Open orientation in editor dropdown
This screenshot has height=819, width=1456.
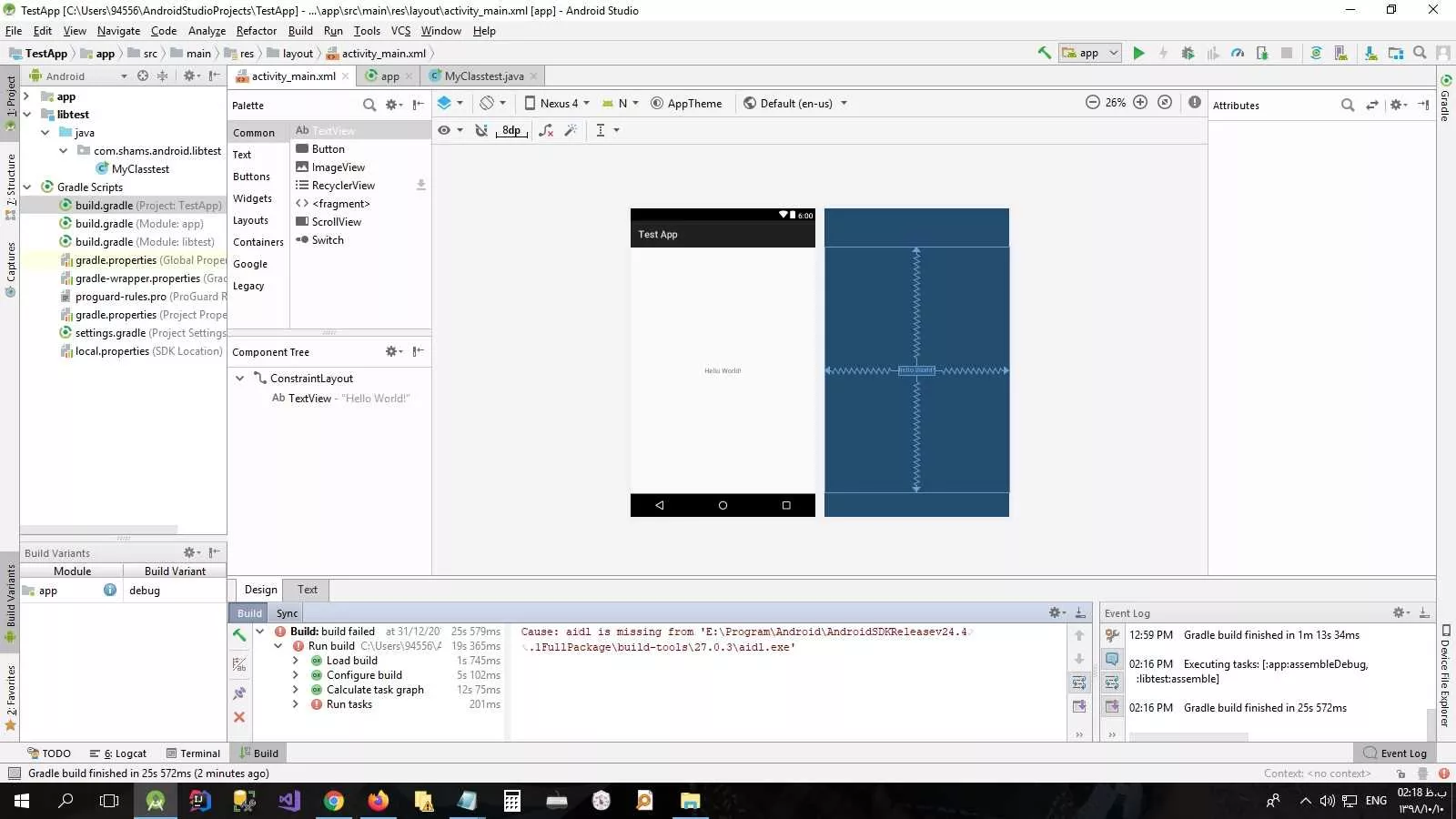[x=492, y=103]
